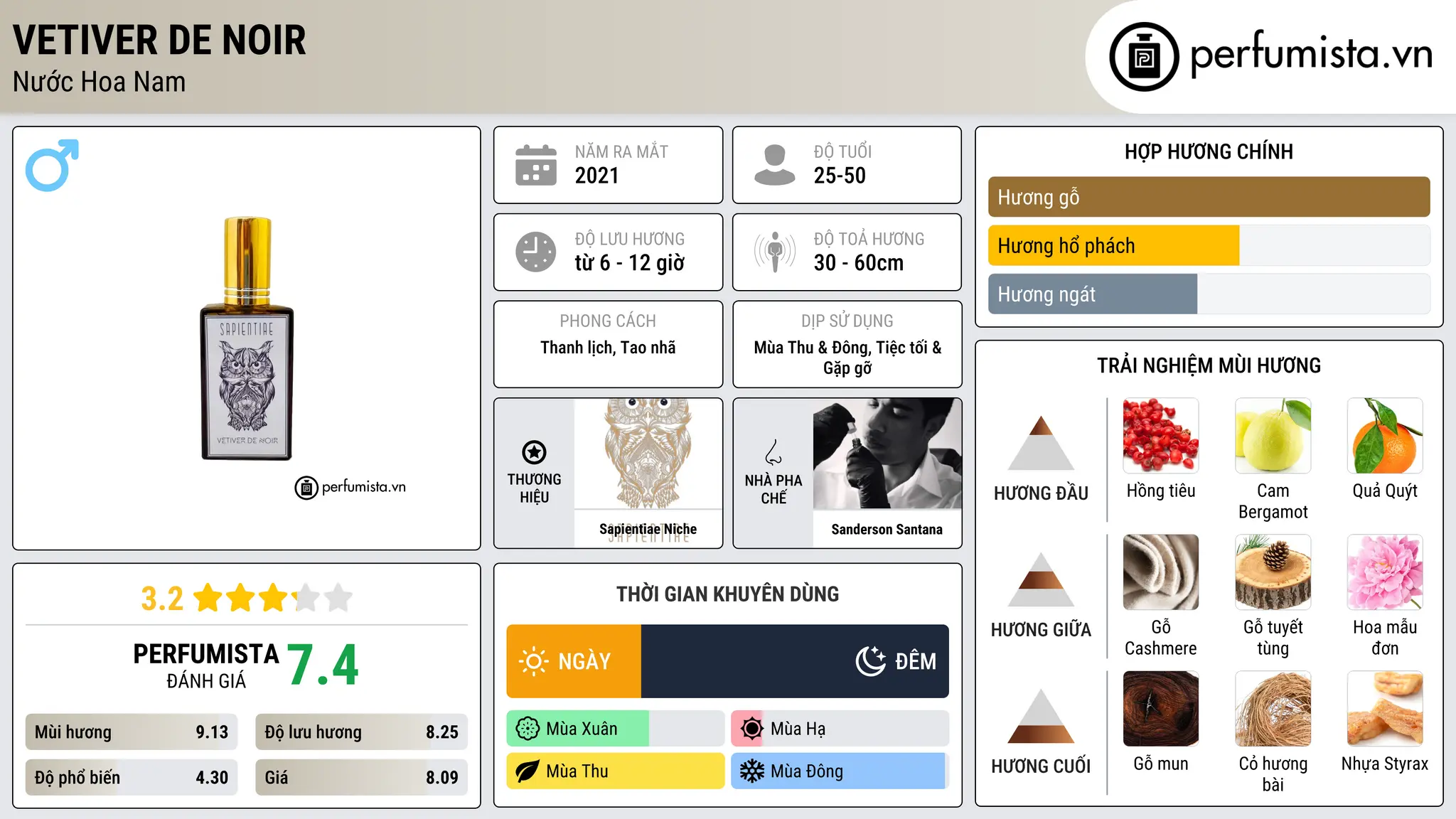Click the first yellow rating star
The height and width of the screenshot is (819, 1456).
point(208,598)
